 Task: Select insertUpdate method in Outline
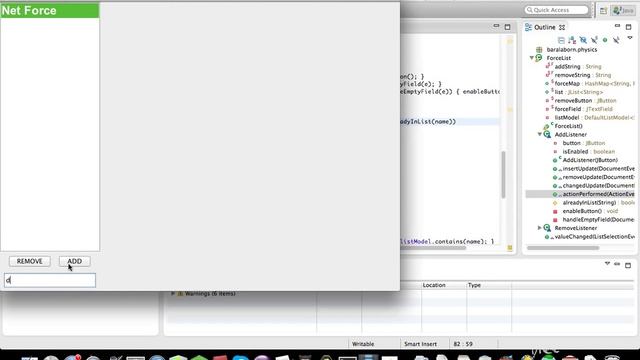598,169
